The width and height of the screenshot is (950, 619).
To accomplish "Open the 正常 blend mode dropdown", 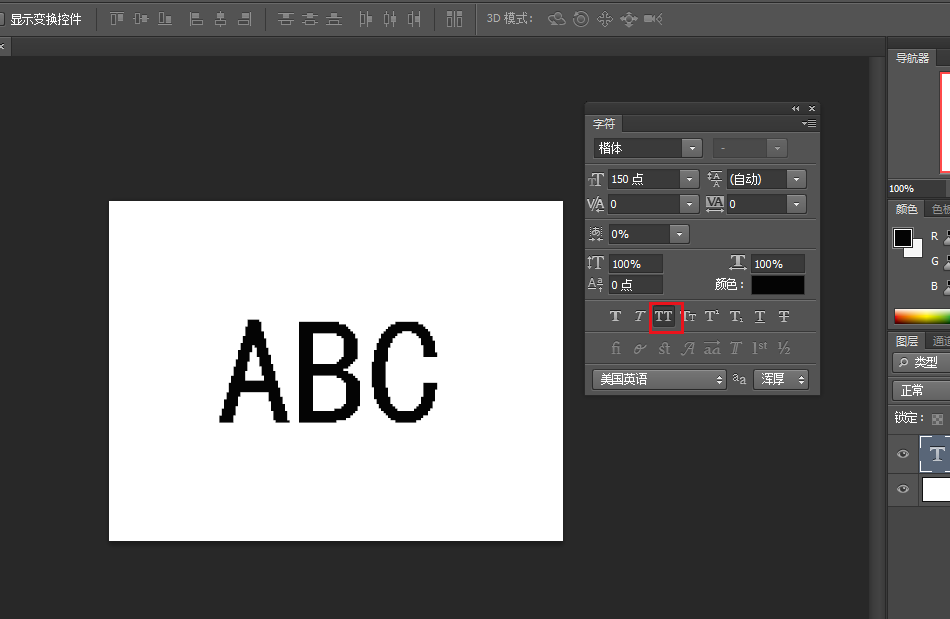I will pos(922,391).
